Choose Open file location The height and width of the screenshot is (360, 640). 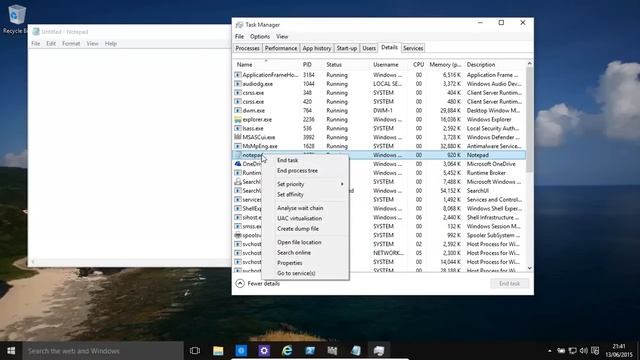[305, 242]
